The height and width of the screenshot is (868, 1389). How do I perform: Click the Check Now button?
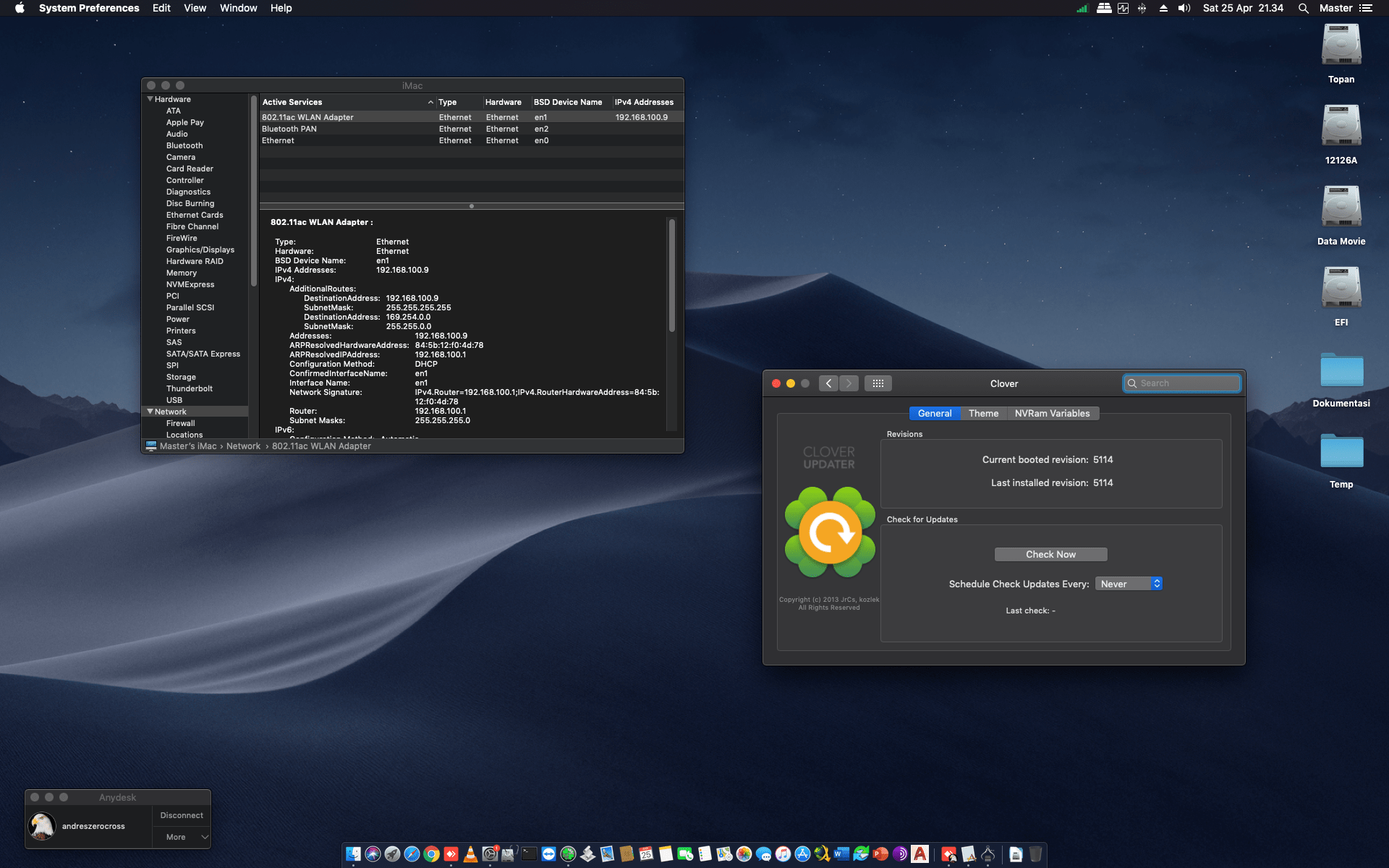[1050, 555]
